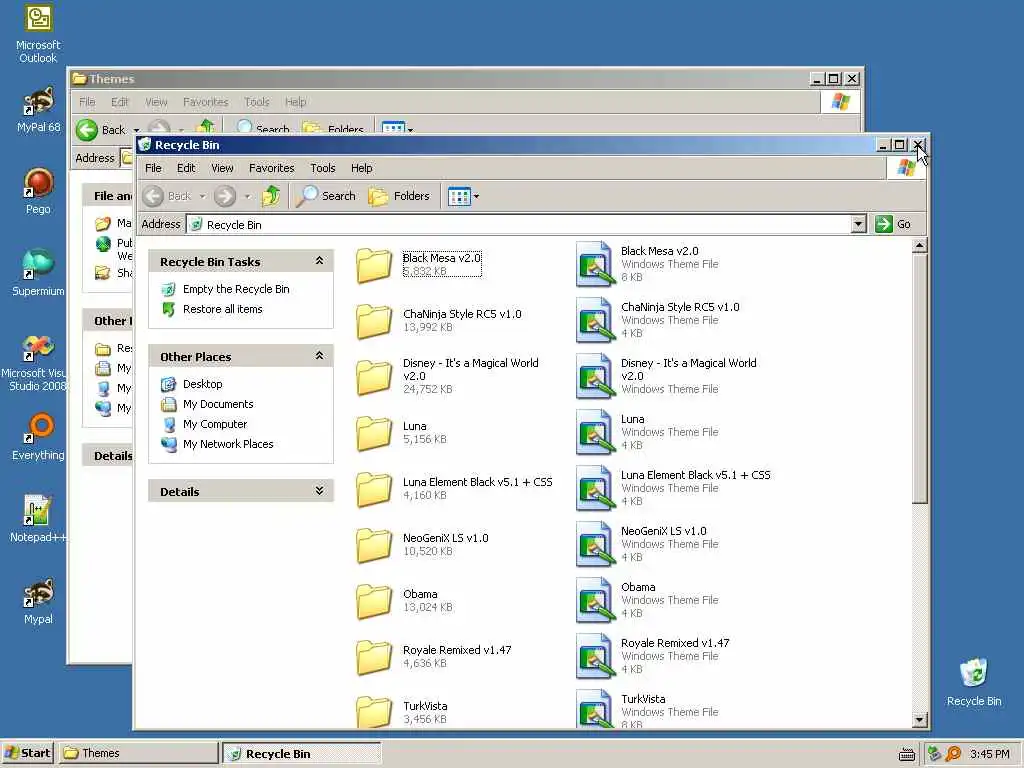Open the Forward history dropdown arrow in Recycle Bin

coord(247,197)
